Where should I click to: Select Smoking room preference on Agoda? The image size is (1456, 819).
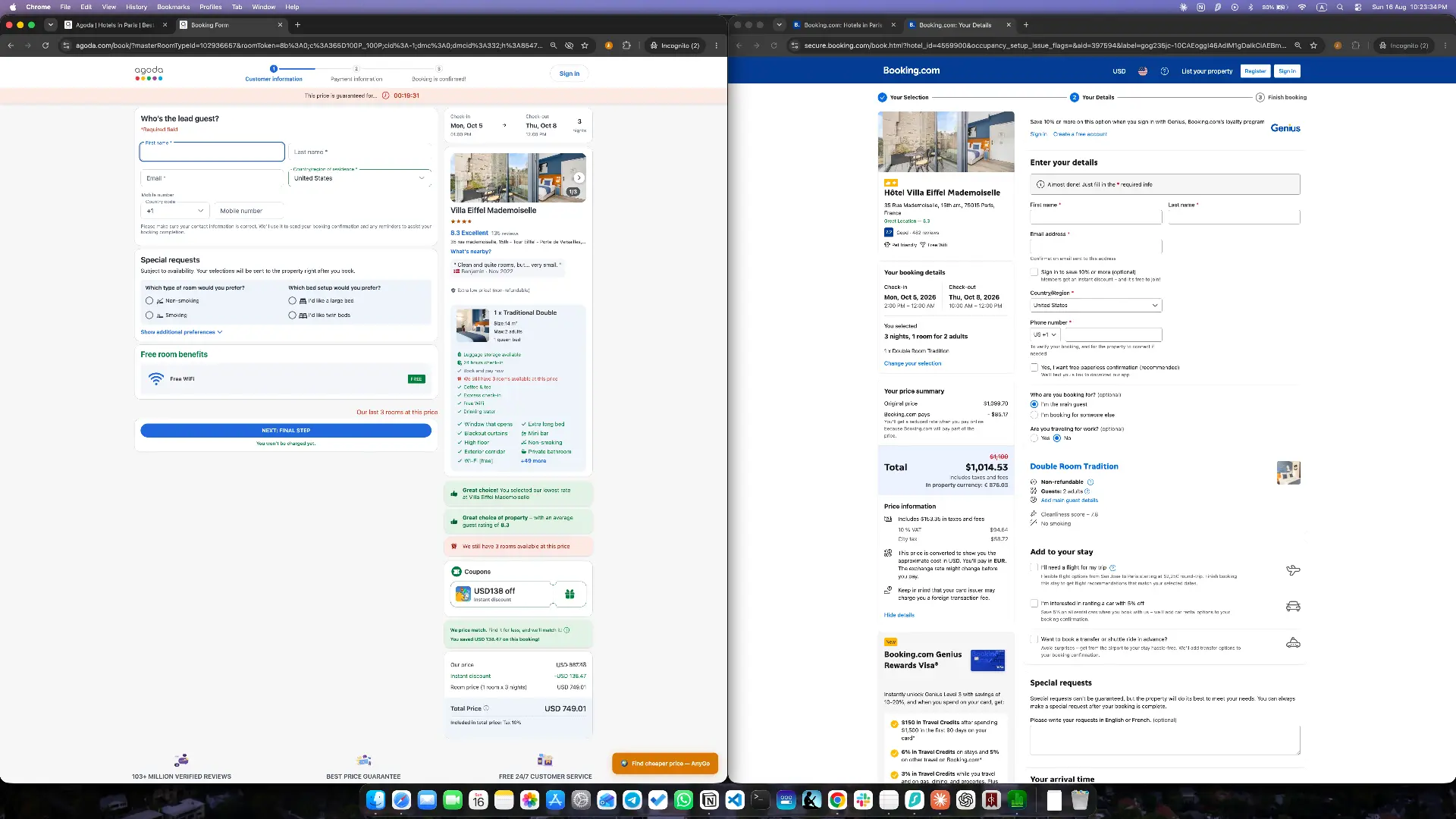(149, 315)
